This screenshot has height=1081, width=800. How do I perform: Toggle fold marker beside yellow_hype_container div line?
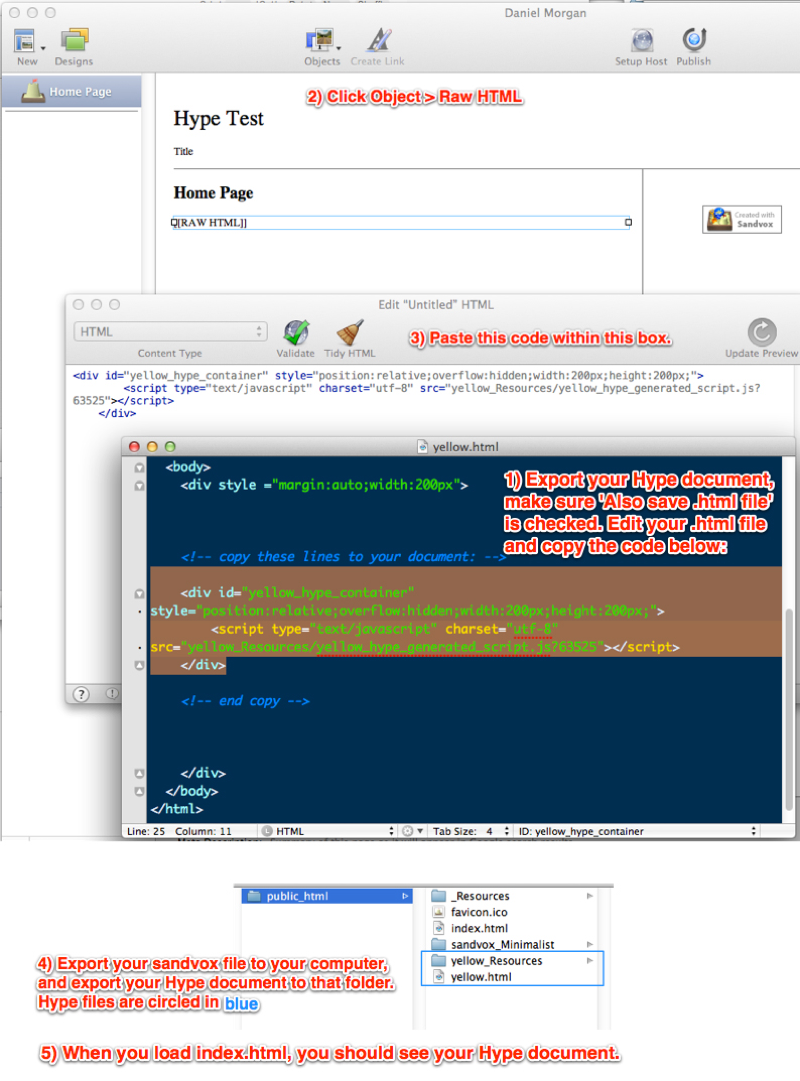point(139,593)
